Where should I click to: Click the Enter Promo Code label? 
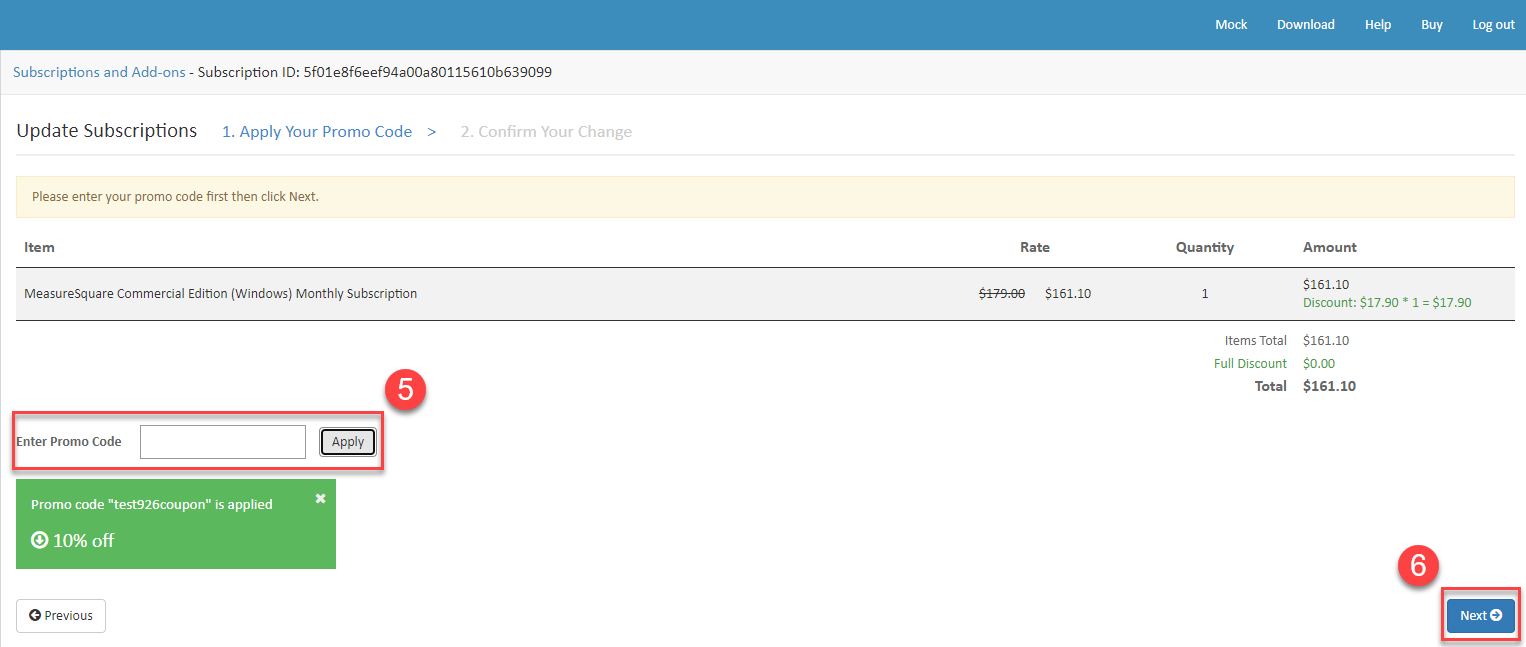69,442
